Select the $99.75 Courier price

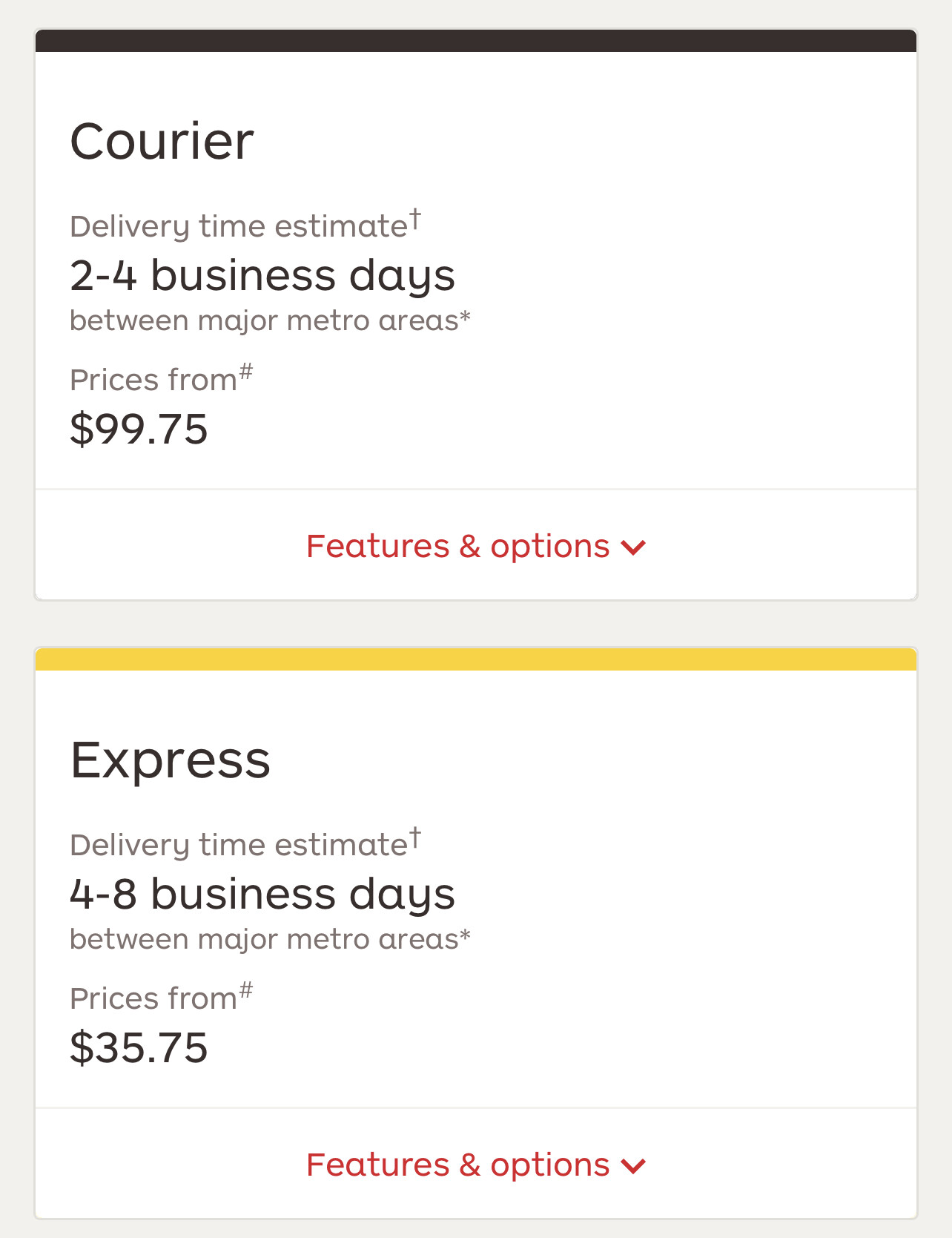click(139, 429)
